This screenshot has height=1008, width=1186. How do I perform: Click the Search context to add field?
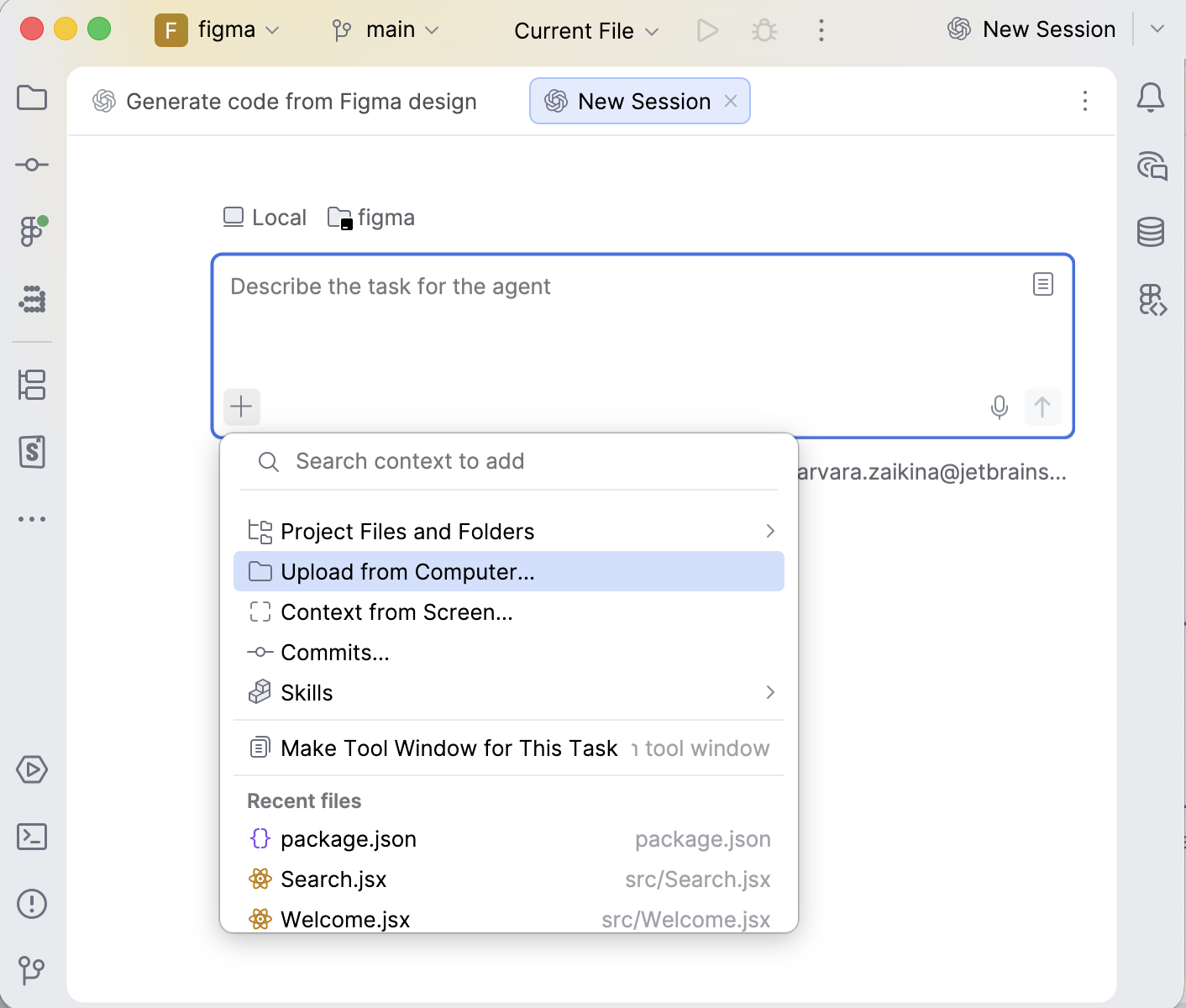pos(509,461)
